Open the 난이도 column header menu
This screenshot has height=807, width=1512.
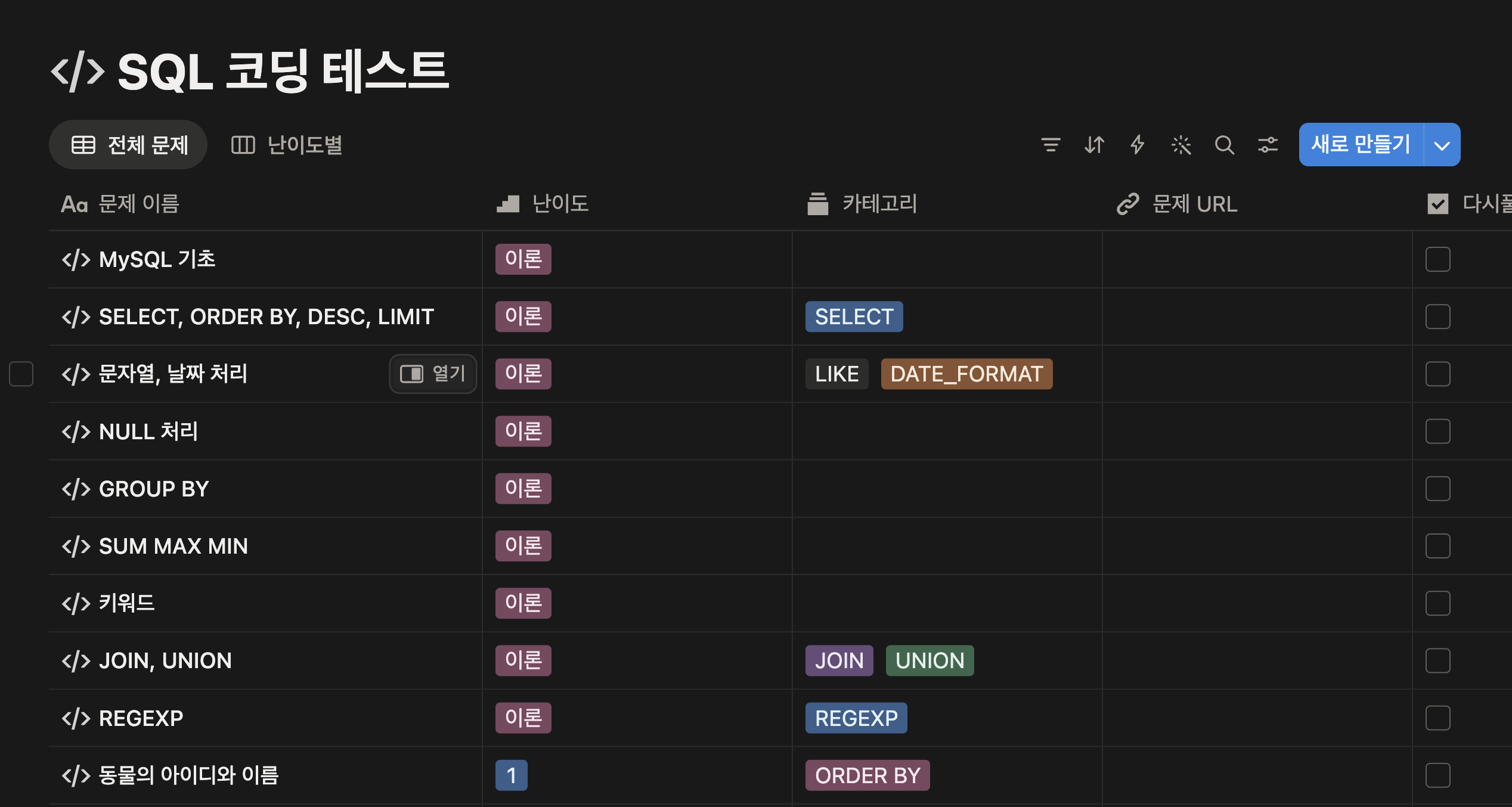click(559, 204)
